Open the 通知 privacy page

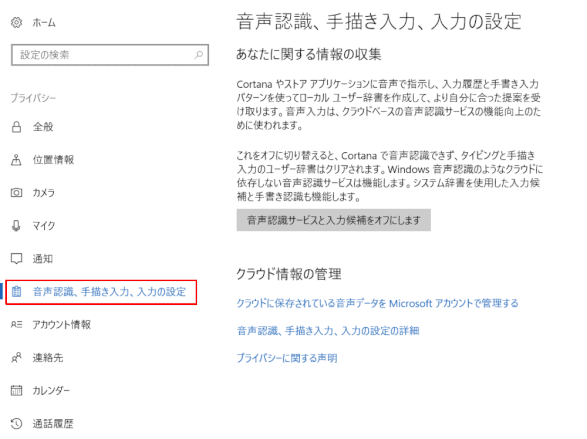click(43, 259)
